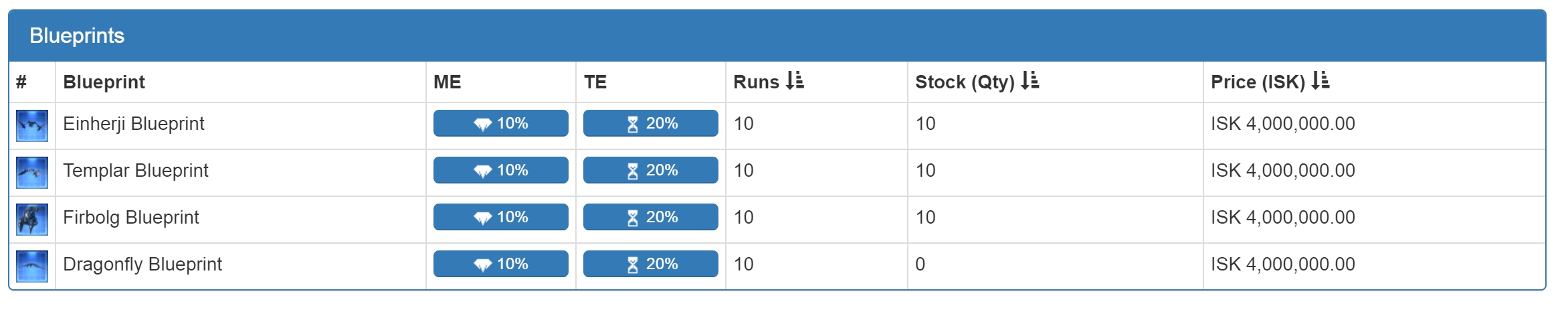Click the Einherji blueprint thumbnail icon
The image size is (1568, 310).
[32, 126]
